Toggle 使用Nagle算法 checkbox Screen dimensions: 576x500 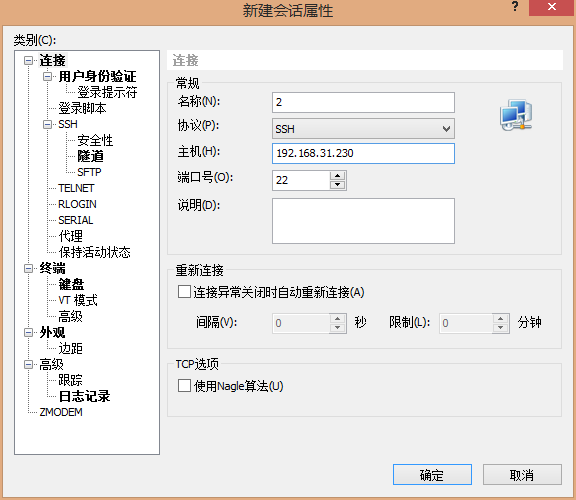184,386
